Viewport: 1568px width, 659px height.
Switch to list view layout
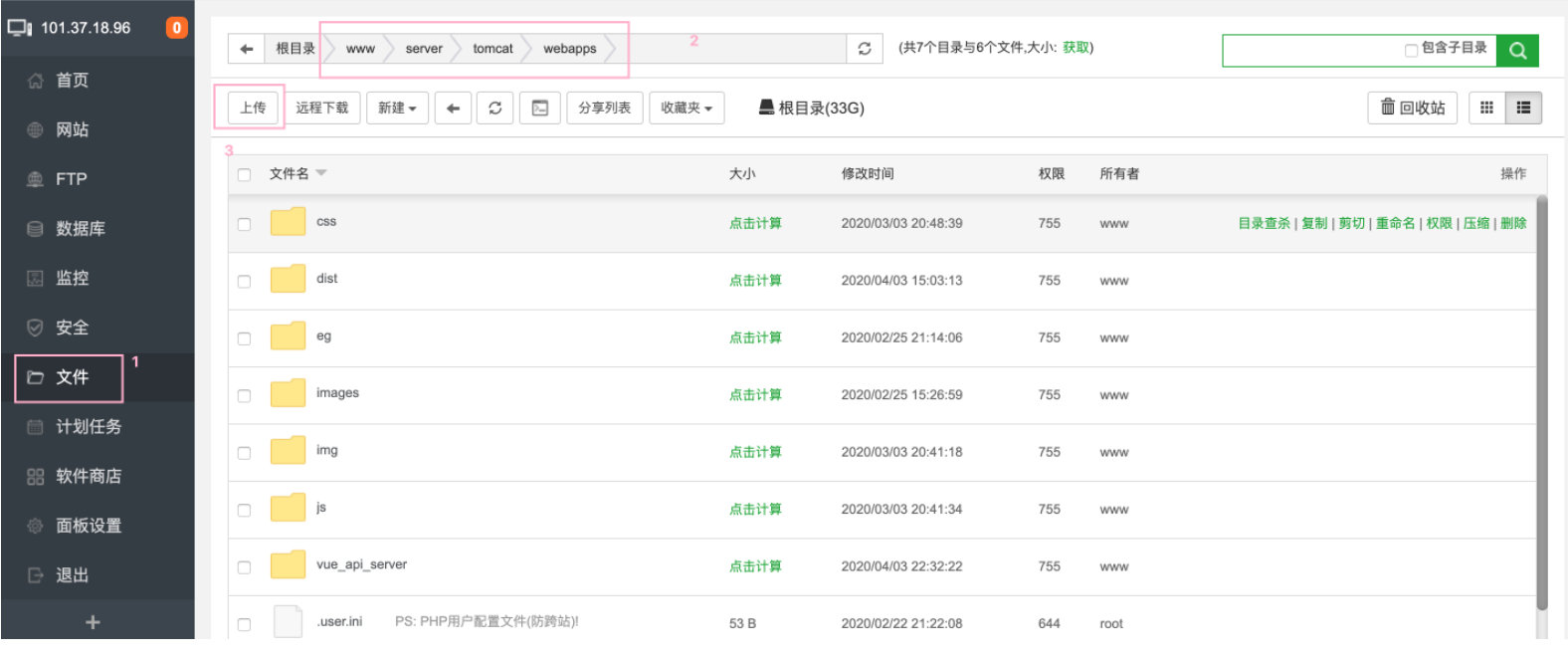pyautogui.click(x=1523, y=108)
